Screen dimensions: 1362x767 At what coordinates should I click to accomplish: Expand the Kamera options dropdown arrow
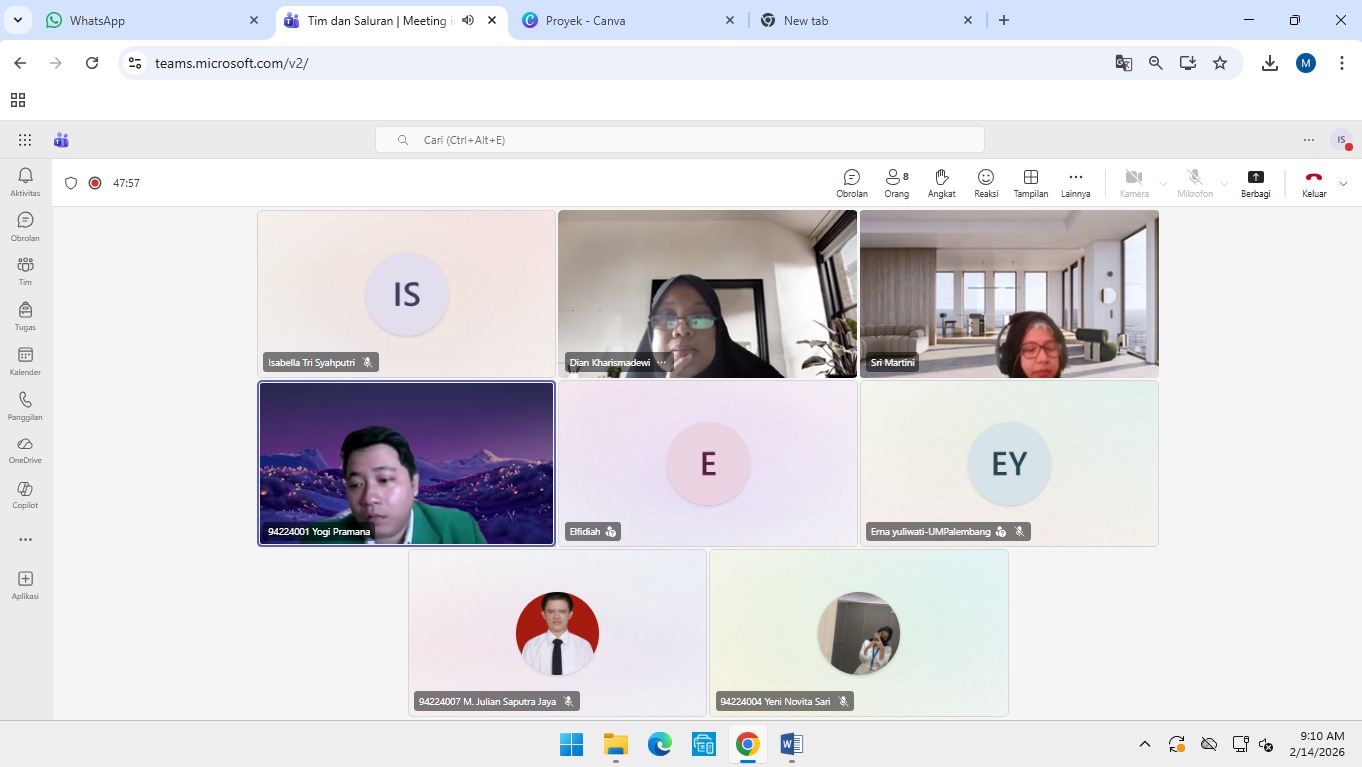(x=1163, y=184)
